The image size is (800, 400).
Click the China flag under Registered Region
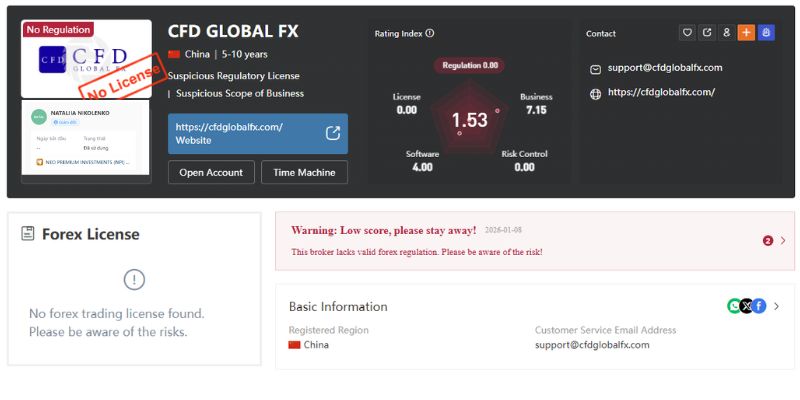[x=294, y=345]
